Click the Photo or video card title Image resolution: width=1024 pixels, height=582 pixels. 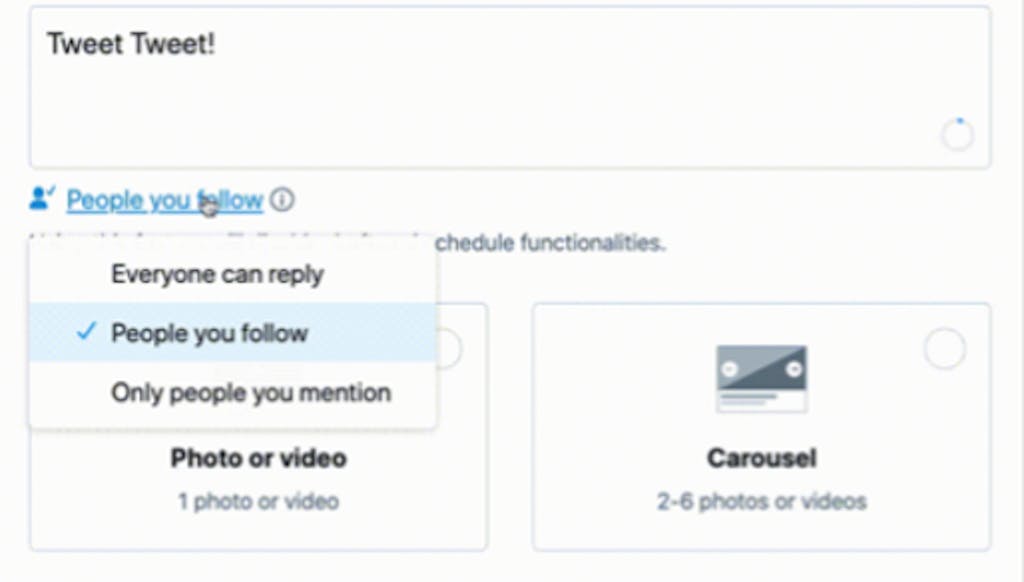(259, 458)
